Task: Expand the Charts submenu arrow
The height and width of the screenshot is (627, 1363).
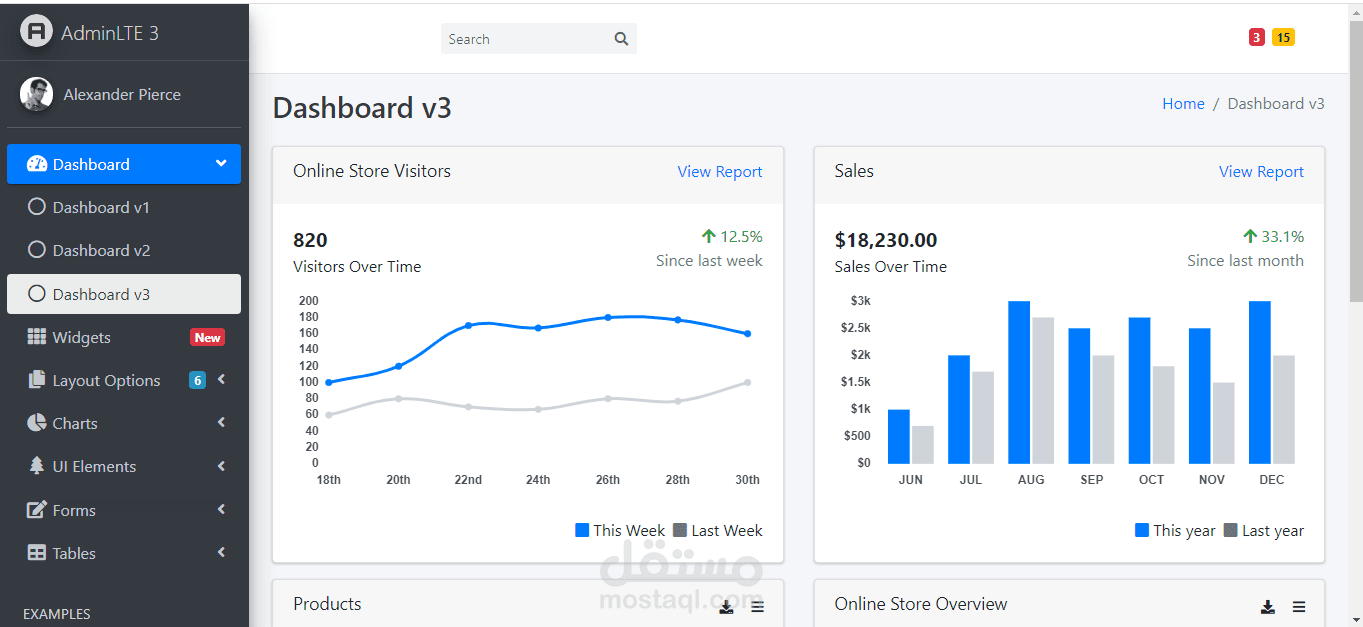Action: tap(221, 423)
